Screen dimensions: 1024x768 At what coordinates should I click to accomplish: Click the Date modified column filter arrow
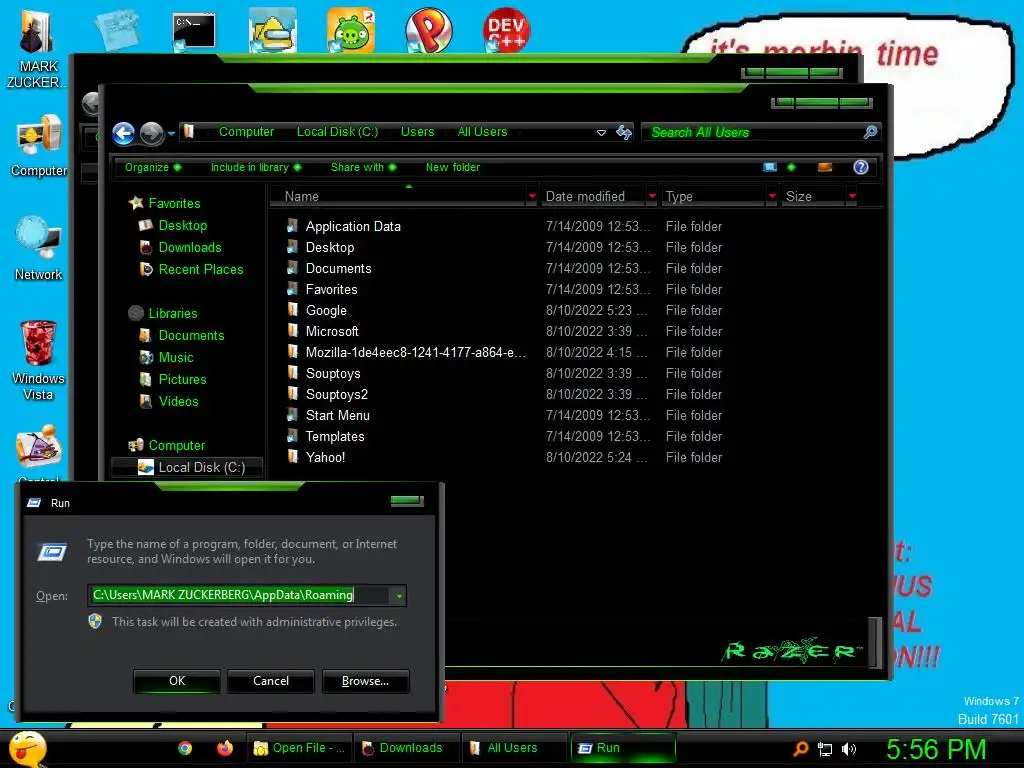tap(652, 196)
